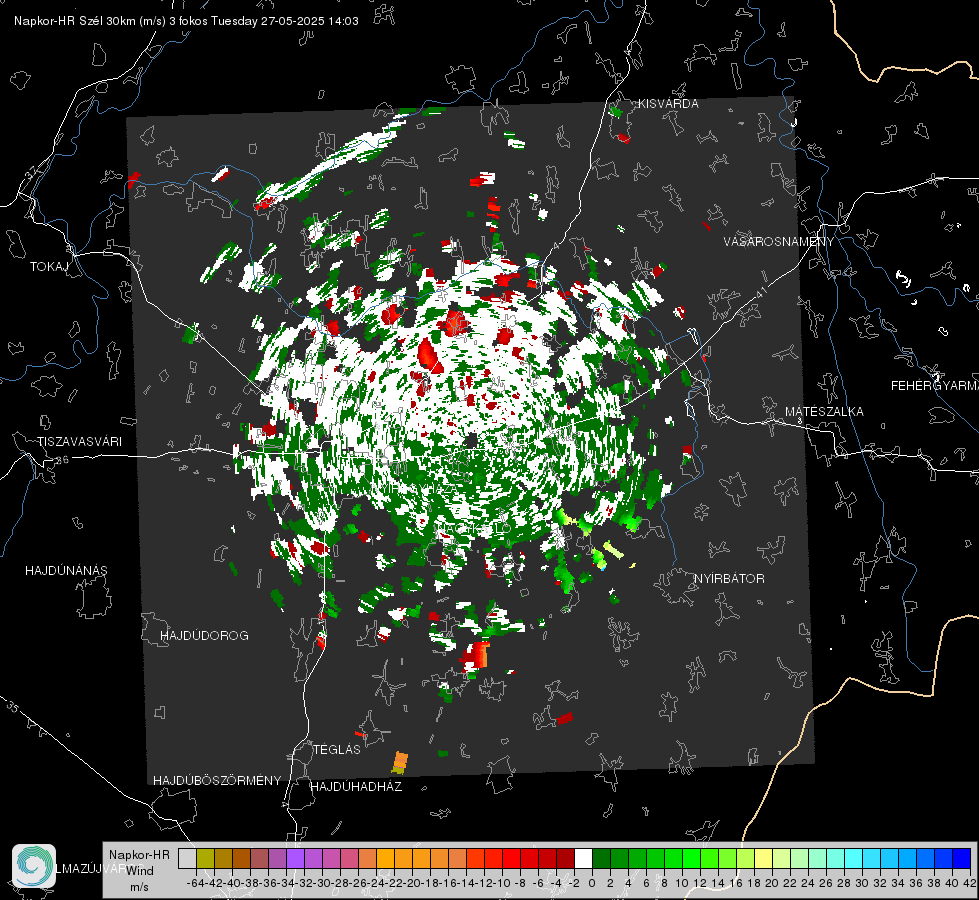The width and height of the screenshot is (979, 900).
Task: Click the Napkor-HR legend title
Action: (139, 855)
